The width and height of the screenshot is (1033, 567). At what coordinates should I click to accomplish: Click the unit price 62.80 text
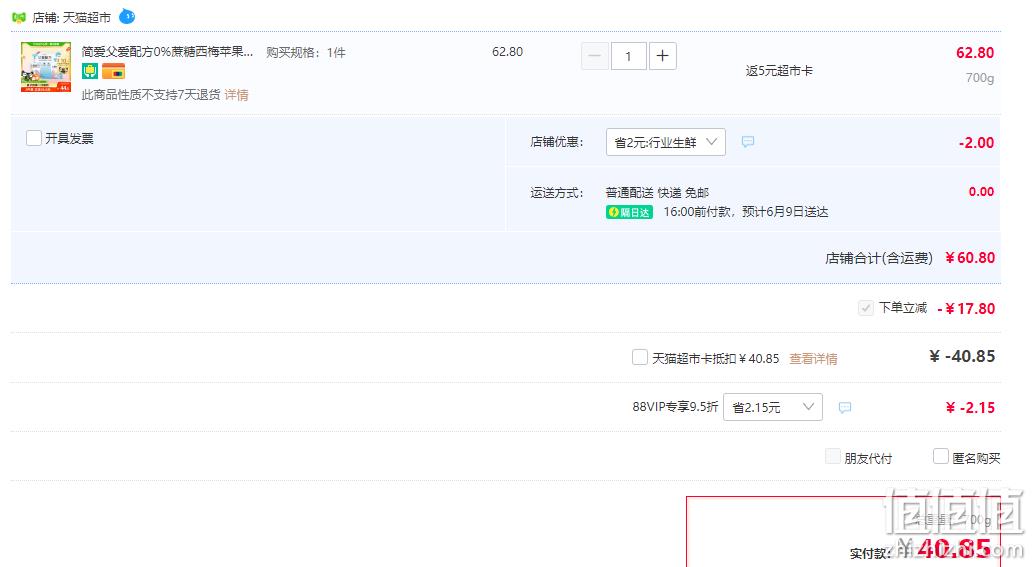click(507, 52)
